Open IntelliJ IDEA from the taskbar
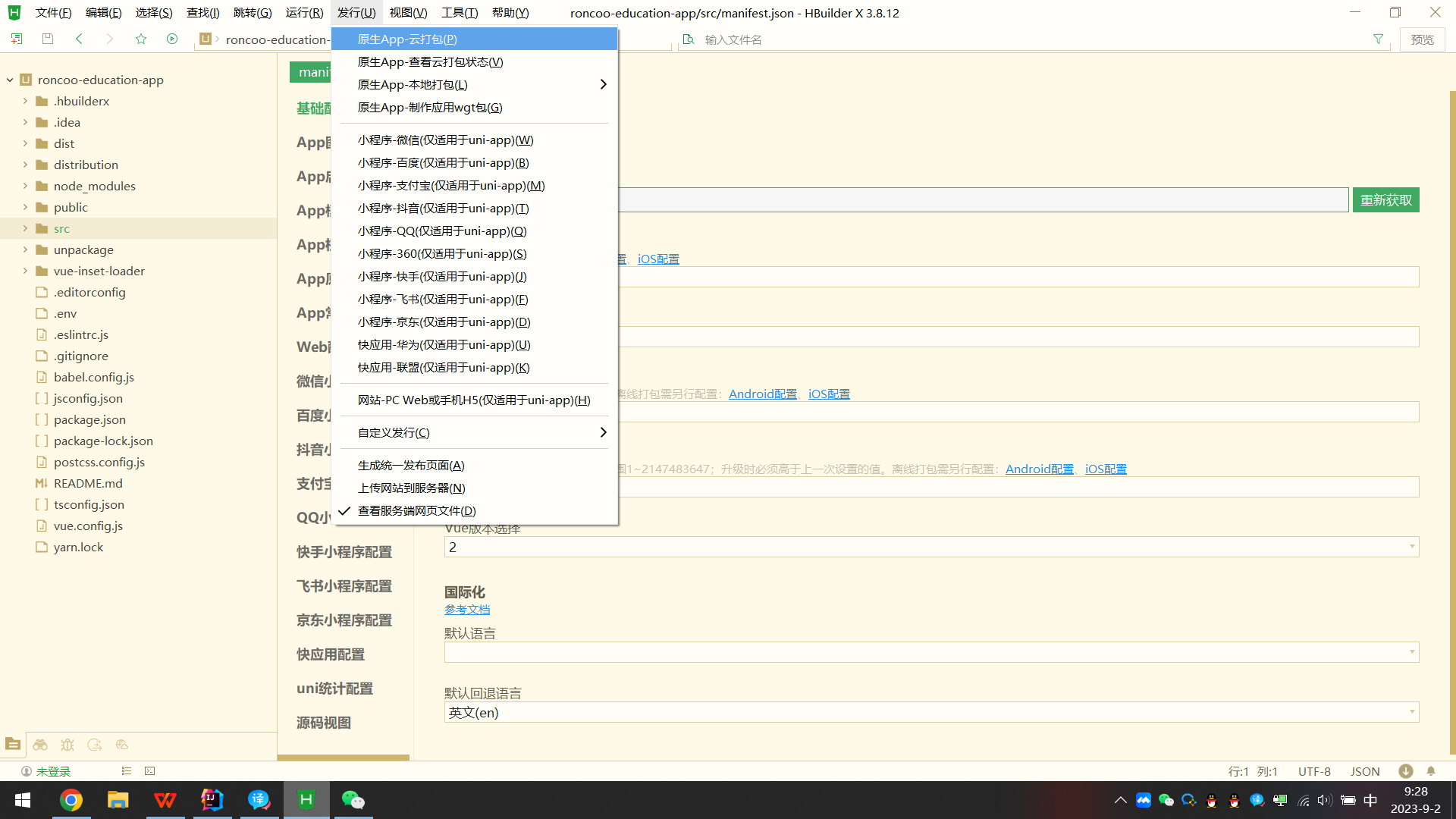 [x=212, y=800]
